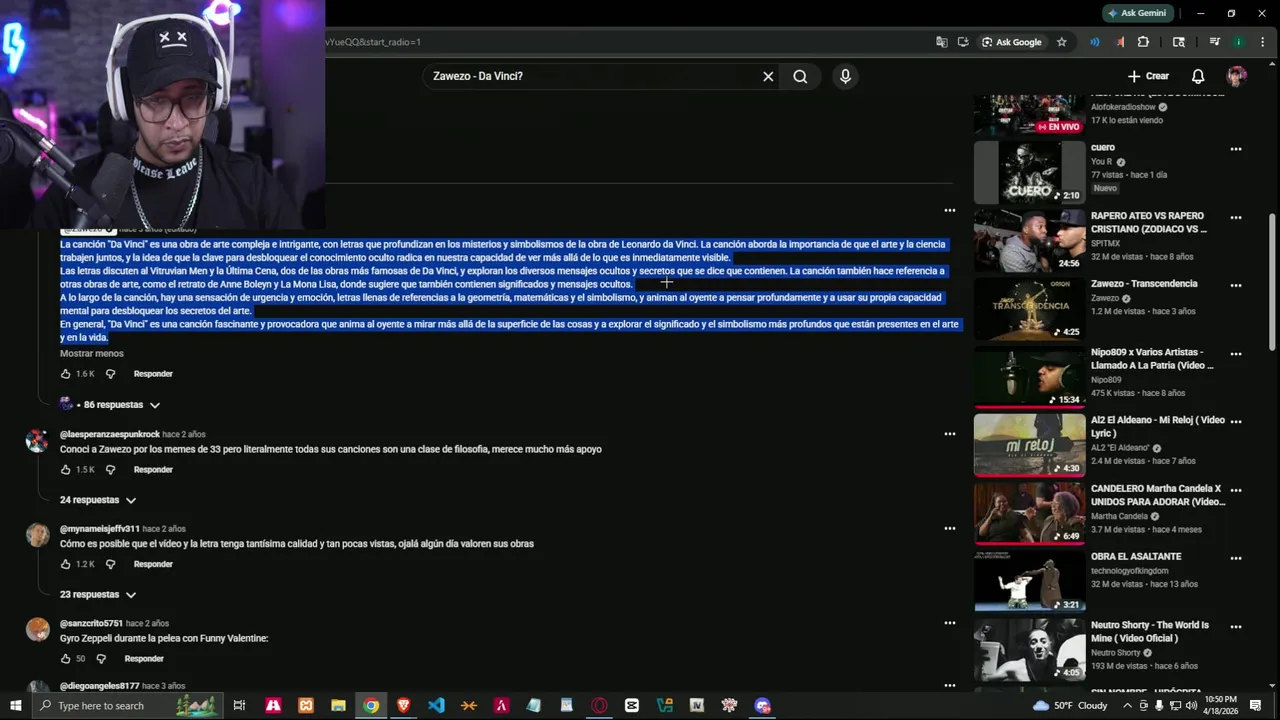Reply to the @sanzcrito5751 comment
The image size is (1280, 720).
click(144, 659)
